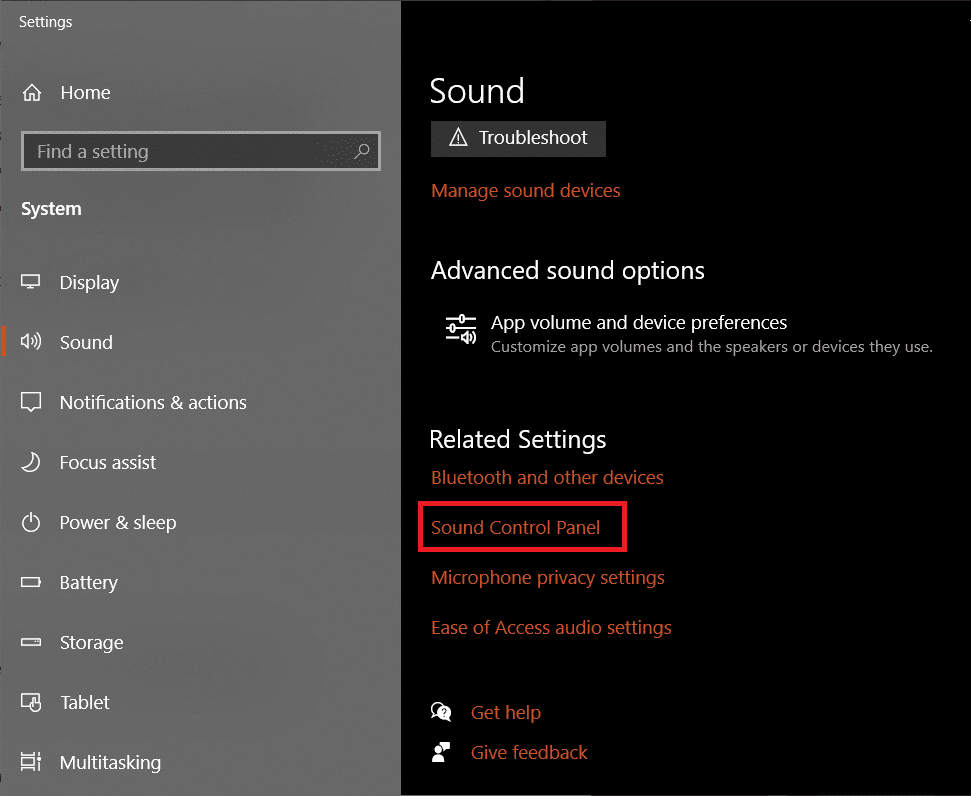Go to Bluetooth and other devices
Screen dimensions: 971x796
pos(547,477)
